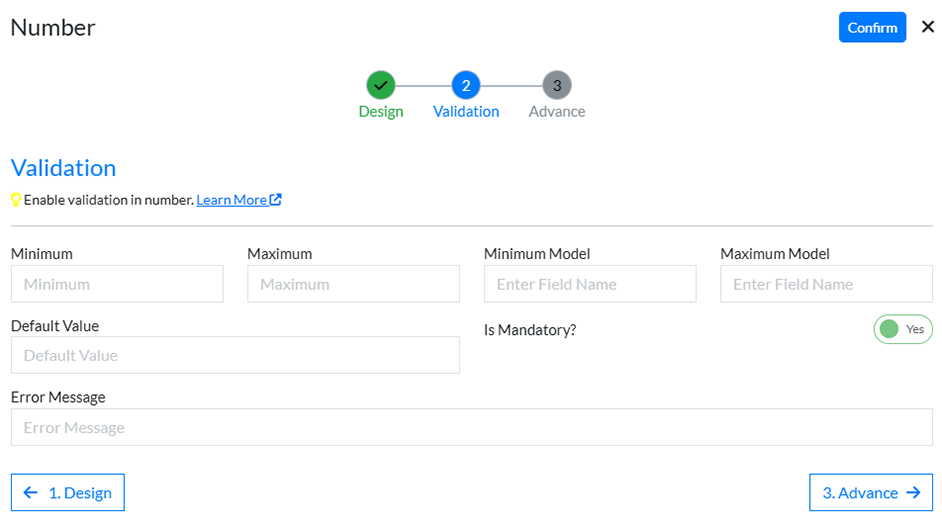Go back using the 1. Design button

(x=68, y=492)
